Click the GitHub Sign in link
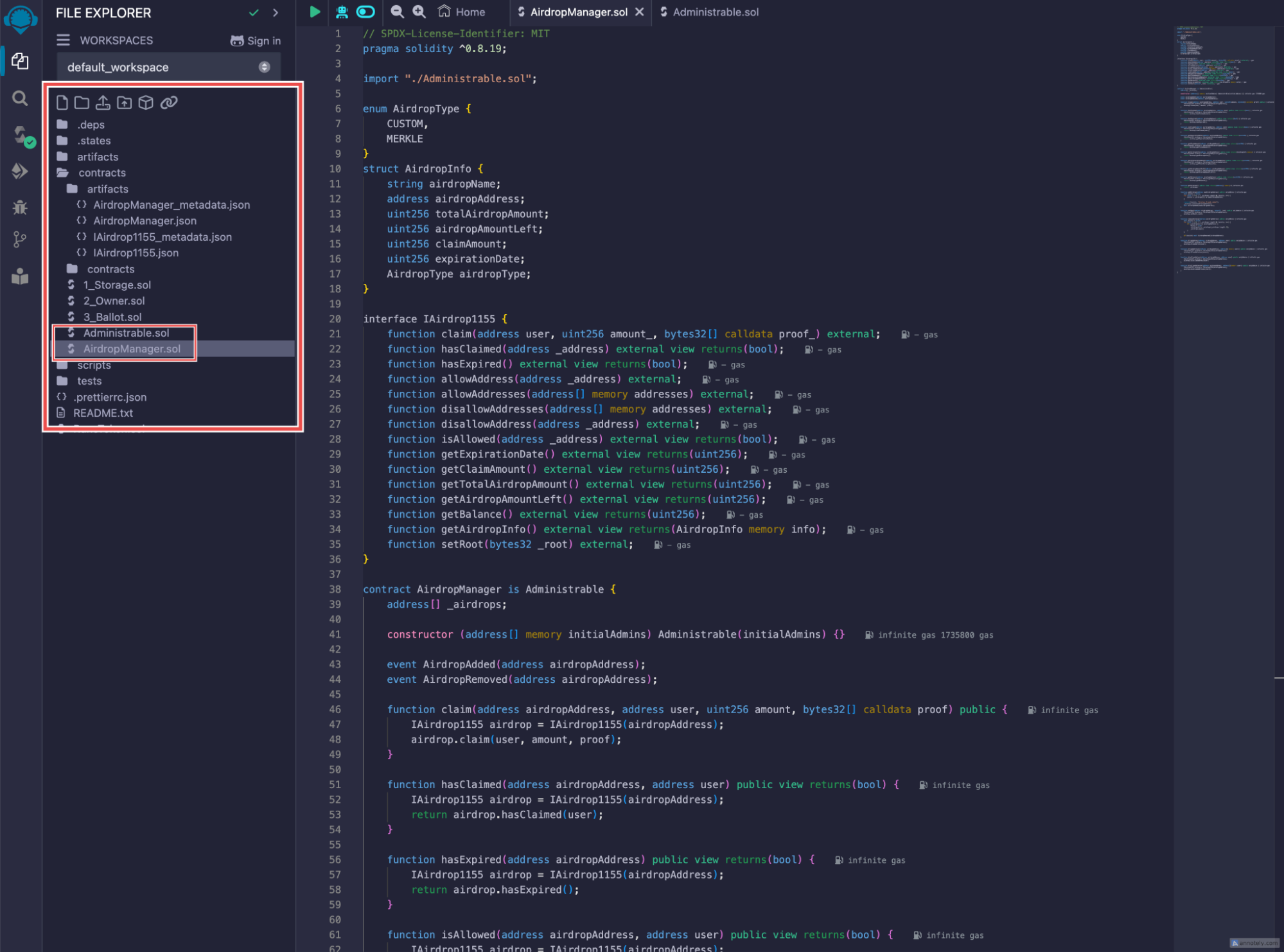This screenshot has height=952, width=1284. click(256, 40)
